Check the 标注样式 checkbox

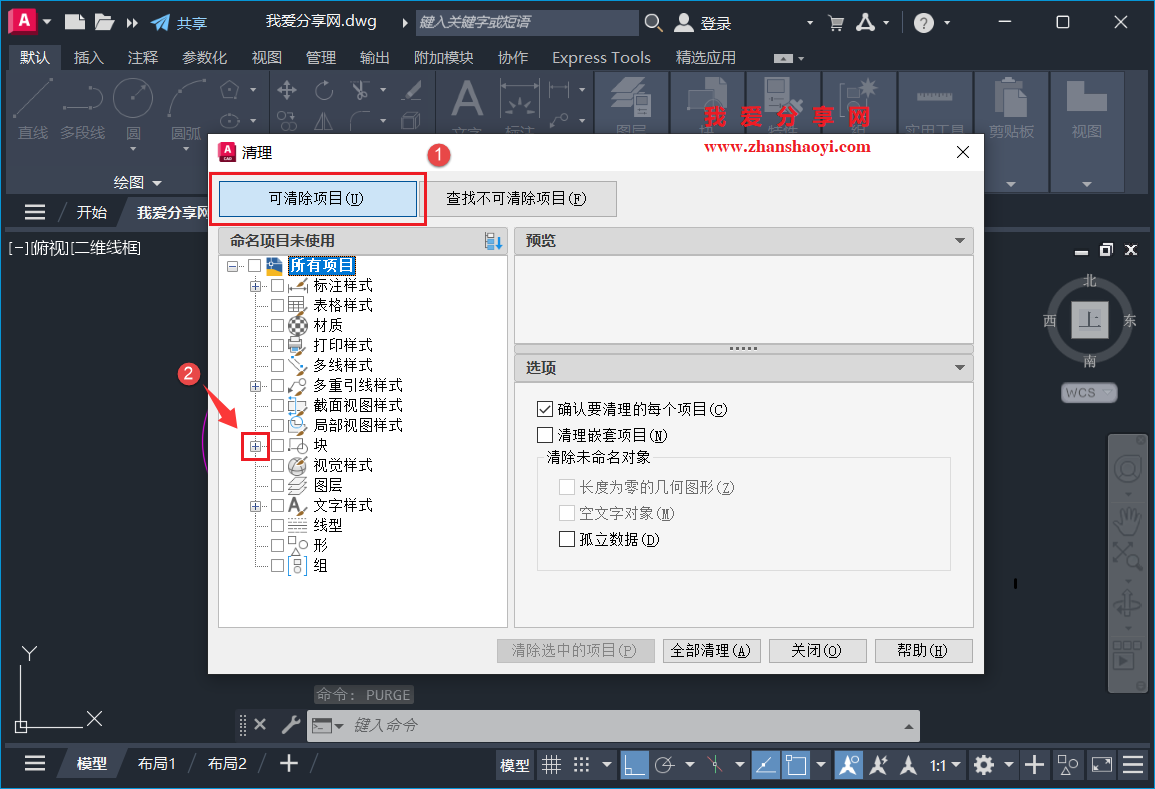point(277,285)
